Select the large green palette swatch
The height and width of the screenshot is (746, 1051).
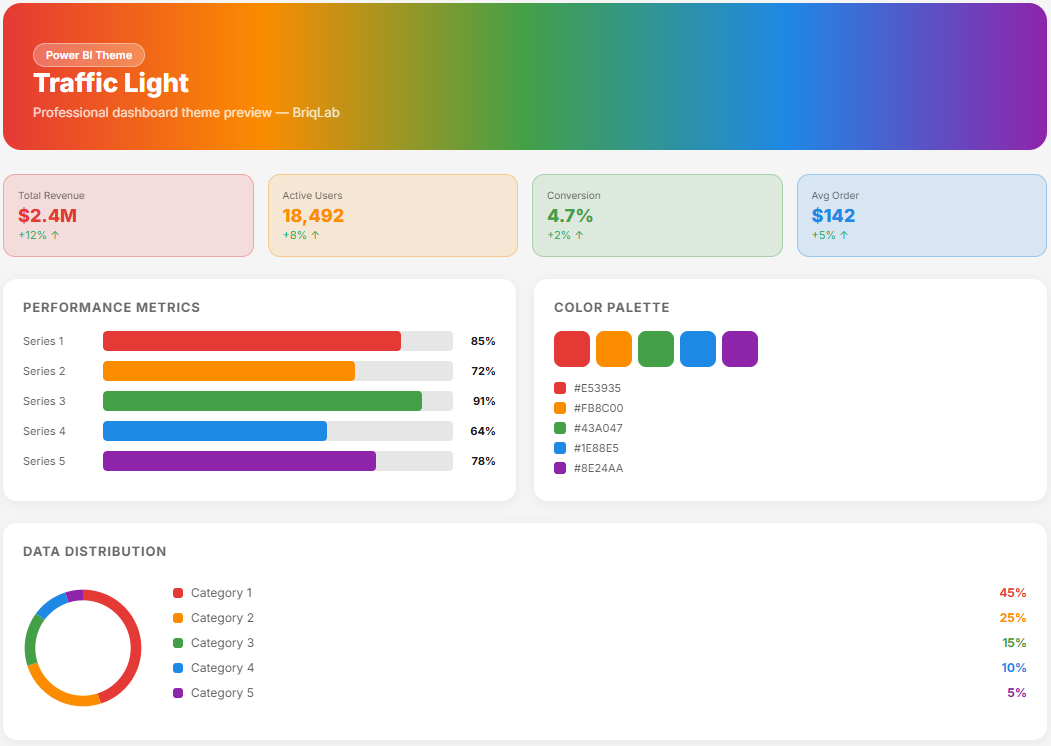(x=656, y=349)
